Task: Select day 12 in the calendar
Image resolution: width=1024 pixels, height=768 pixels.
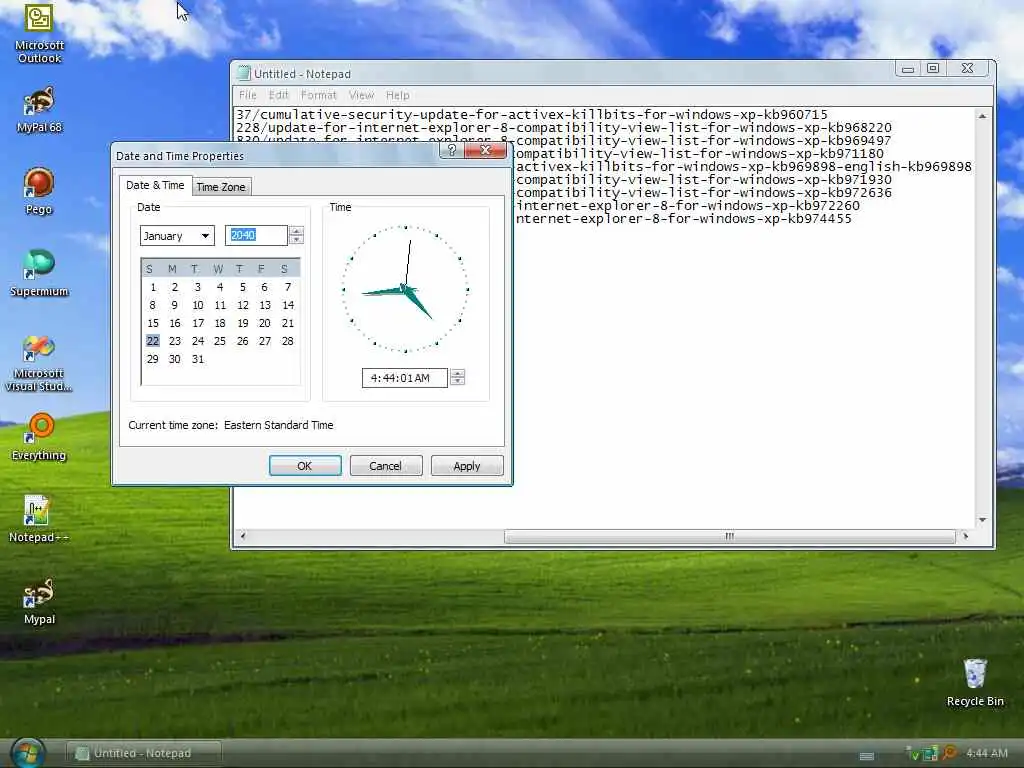Action: pyautogui.click(x=242, y=305)
